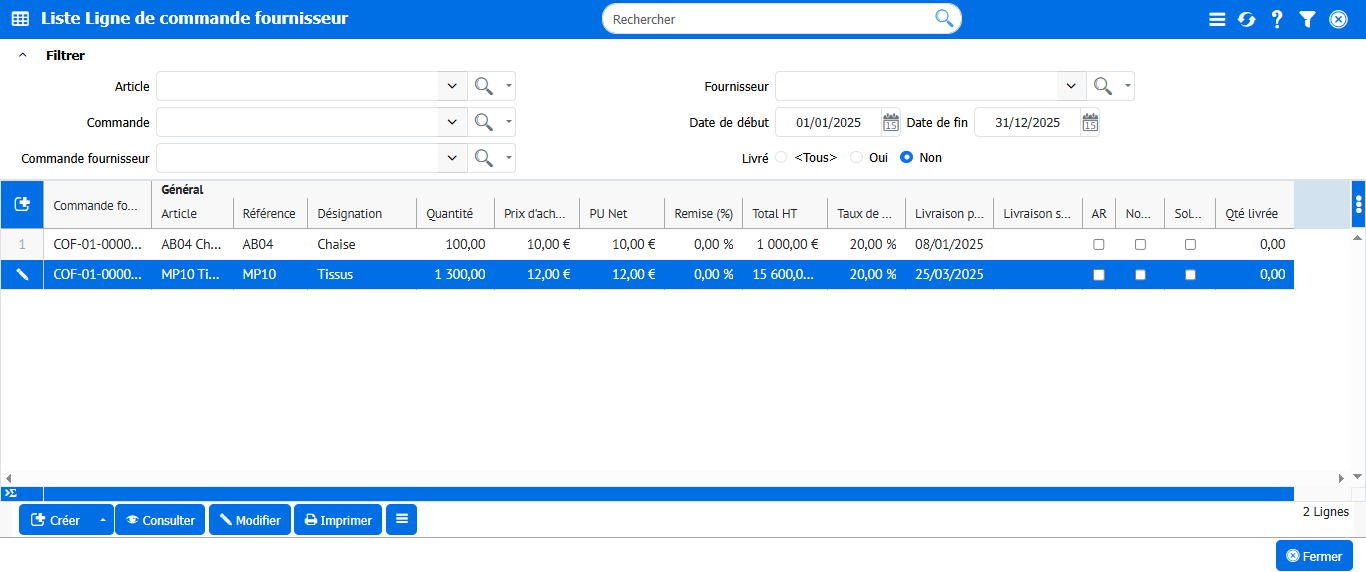Image resolution: width=1366 pixels, height=572 pixels.
Task: Open the help question mark icon
Action: pos(1277,19)
